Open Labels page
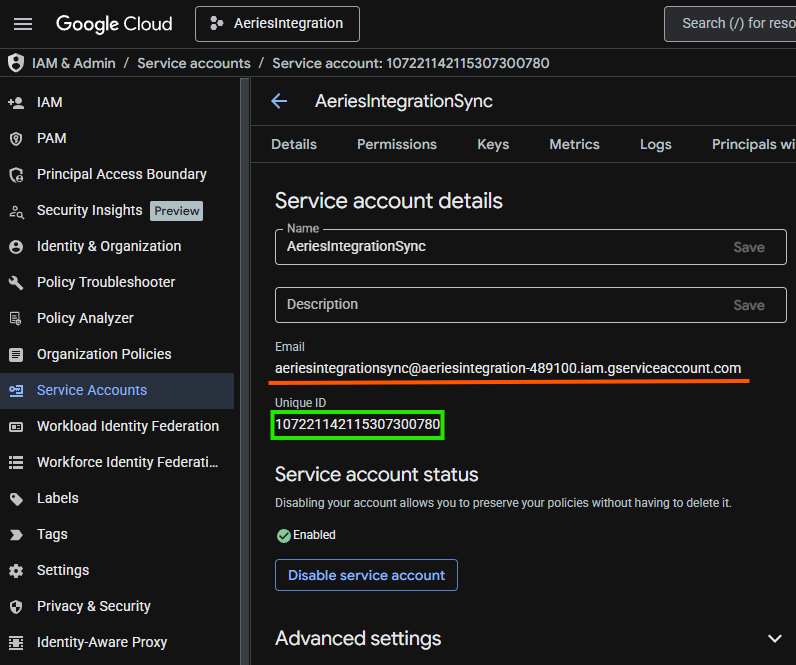This screenshot has height=665, width=796. pos(58,499)
